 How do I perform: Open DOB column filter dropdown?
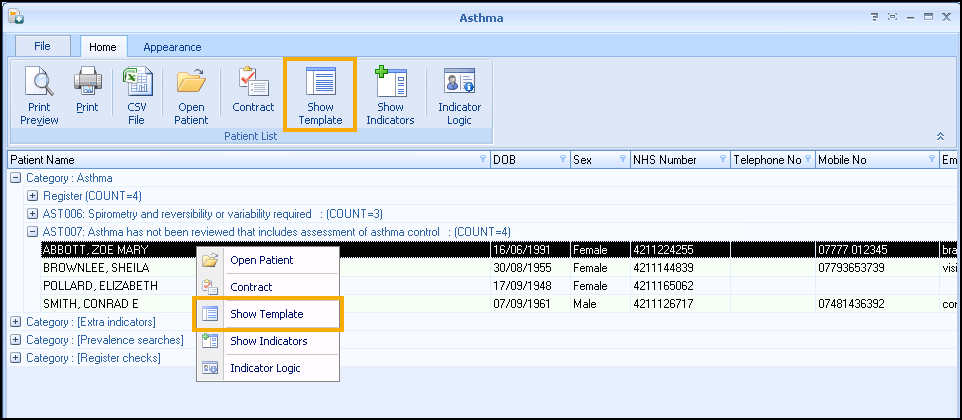pyautogui.click(x=563, y=160)
